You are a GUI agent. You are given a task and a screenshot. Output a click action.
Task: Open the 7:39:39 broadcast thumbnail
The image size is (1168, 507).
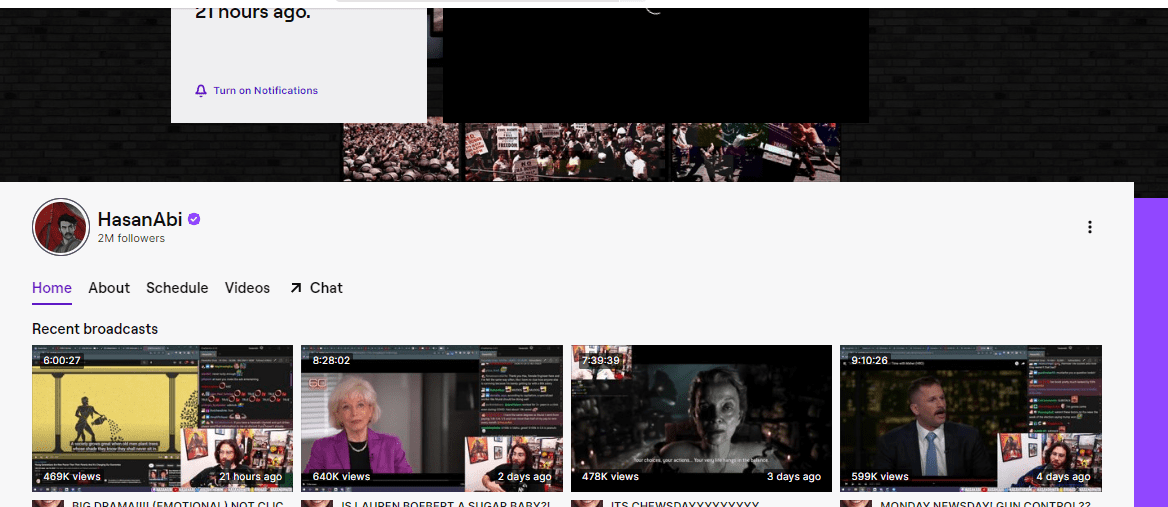coord(701,418)
